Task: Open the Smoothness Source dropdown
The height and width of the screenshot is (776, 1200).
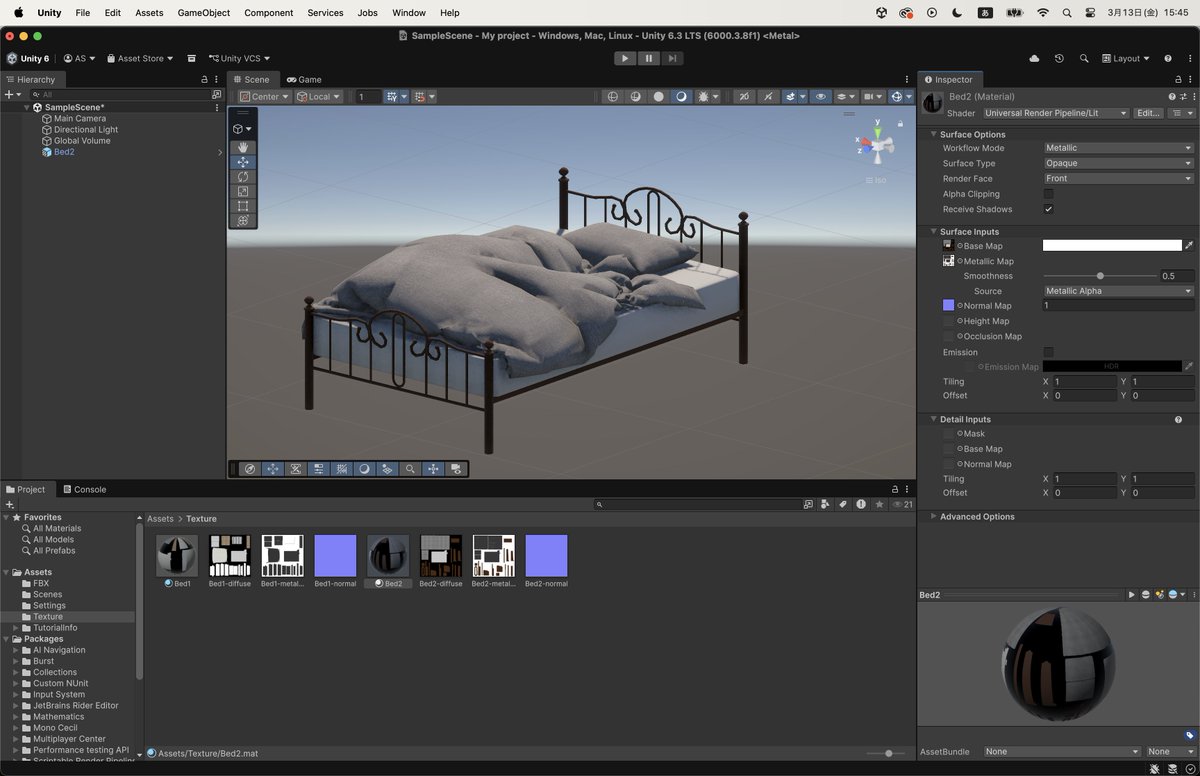Action: click(x=1118, y=291)
